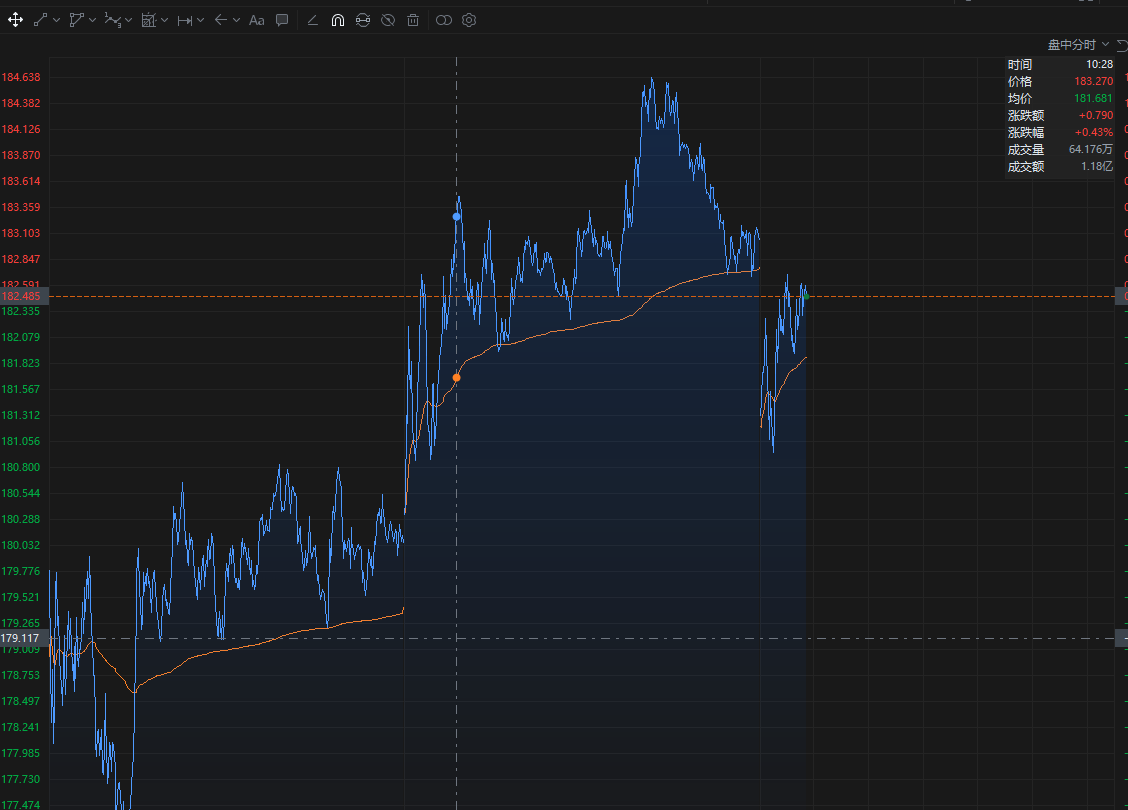Click the 成交额 1.18亿 value

point(1097,166)
